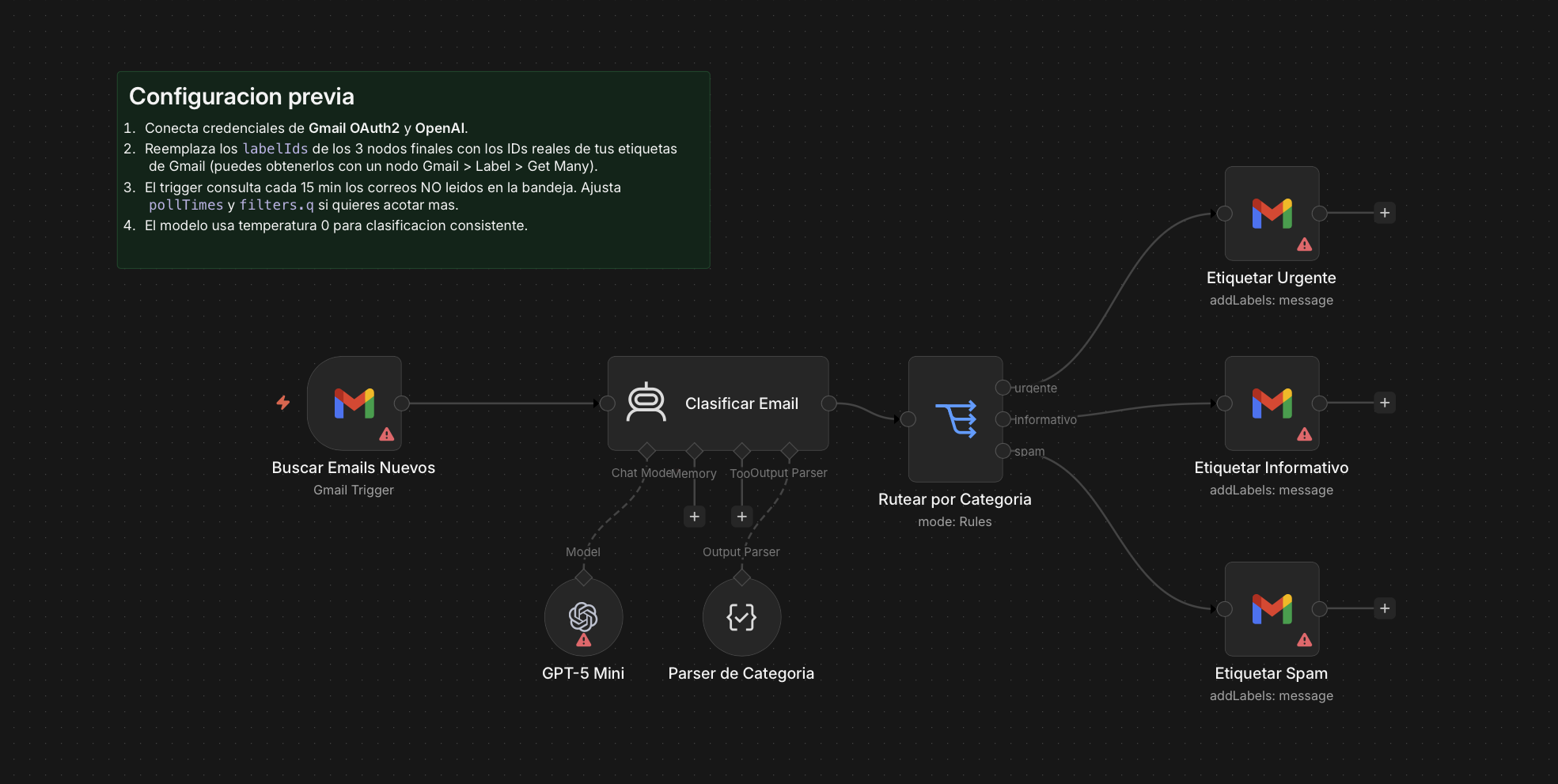
Task: Click the "Parser de Categoria" label
Action: point(741,673)
